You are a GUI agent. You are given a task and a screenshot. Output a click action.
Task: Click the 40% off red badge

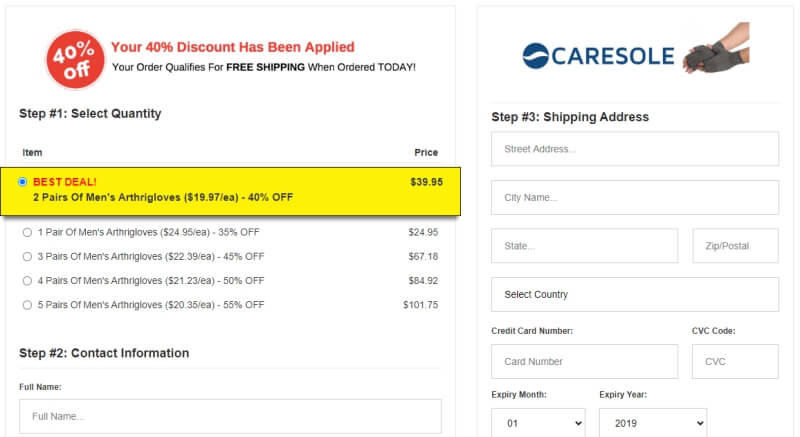[75, 59]
